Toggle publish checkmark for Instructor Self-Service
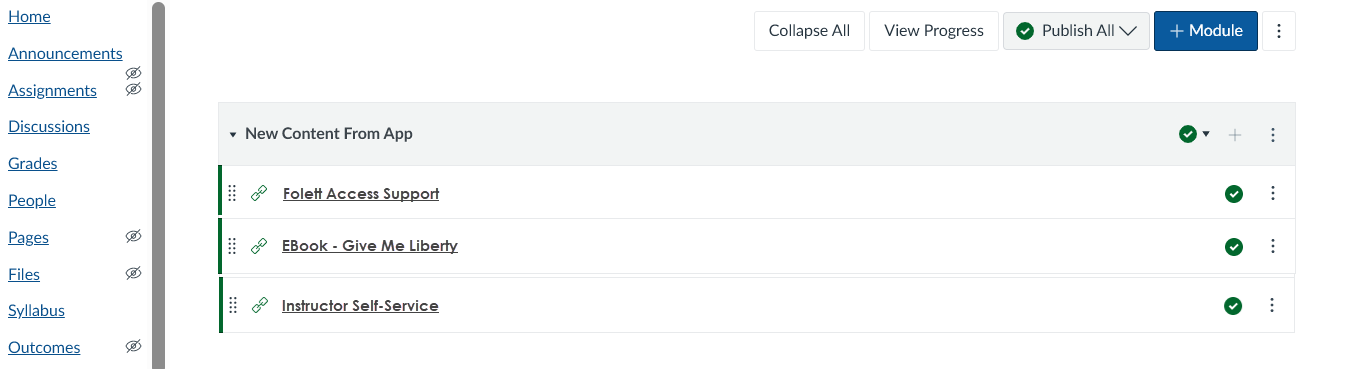Screen dimensions: 1354x369 1234,306
